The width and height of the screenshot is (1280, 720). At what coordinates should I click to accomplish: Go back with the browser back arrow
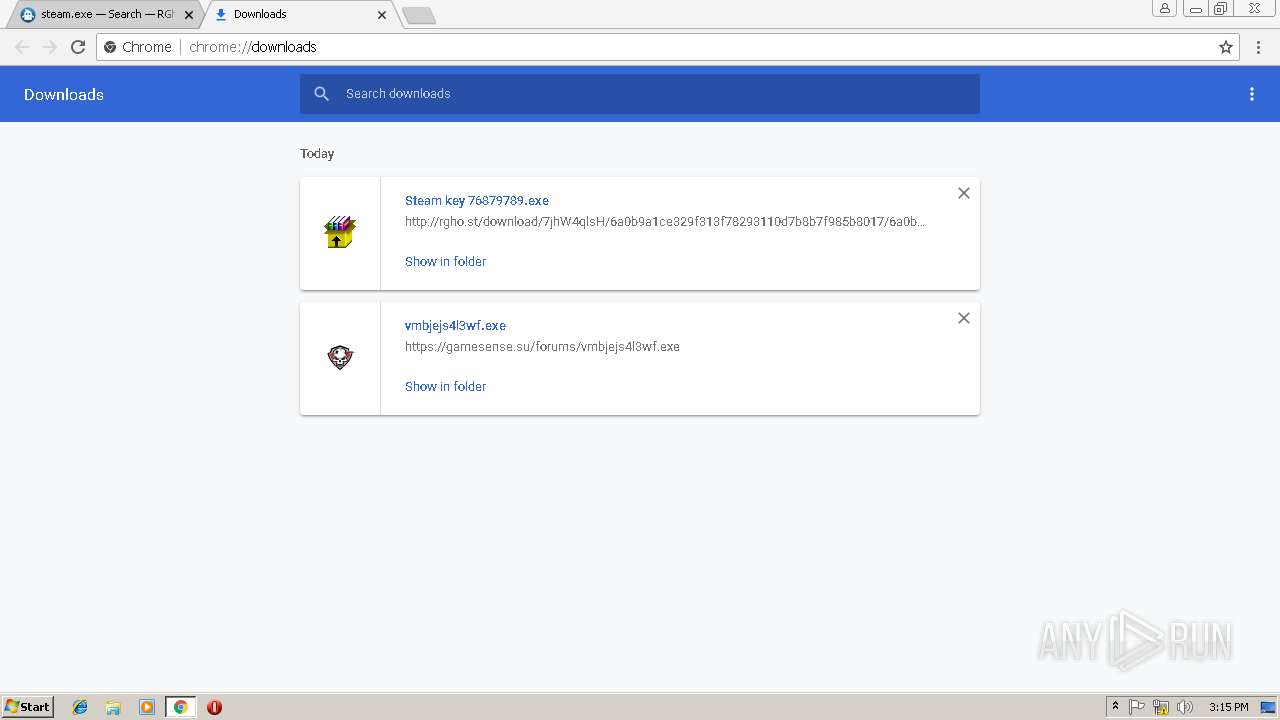click(22, 47)
